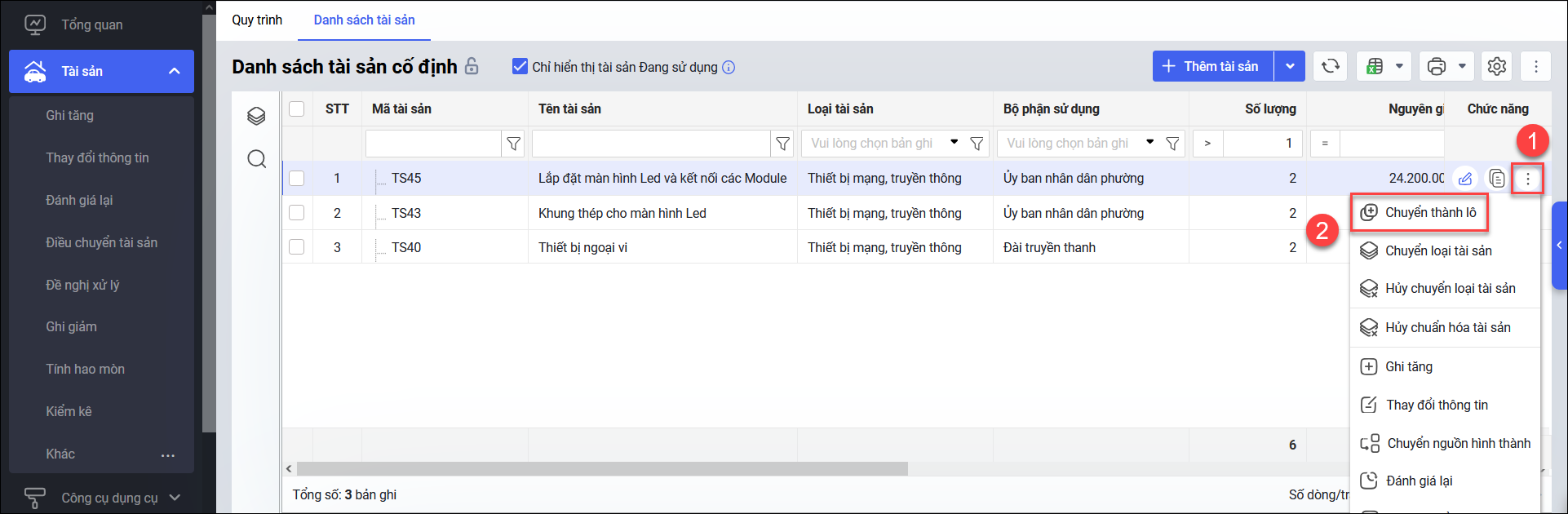The width and height of the screenshot is (1568, 514).
Task: Tick the checkbox for row TS43
Action: point(297,213)
